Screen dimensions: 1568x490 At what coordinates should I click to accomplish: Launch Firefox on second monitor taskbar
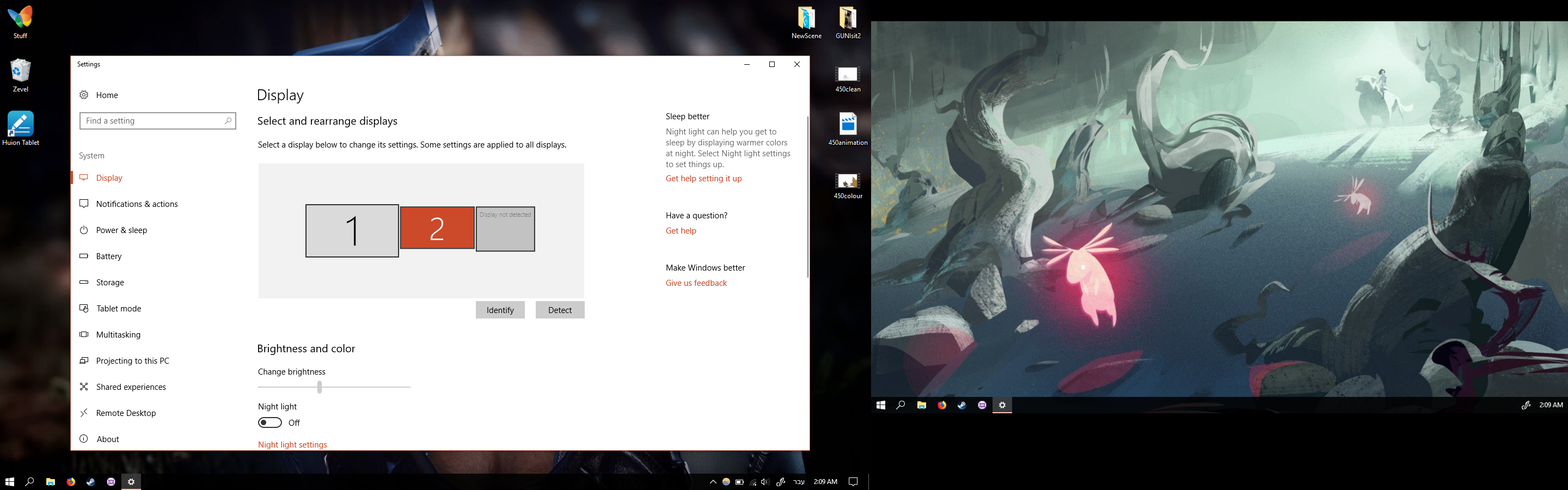click(942, 405)
